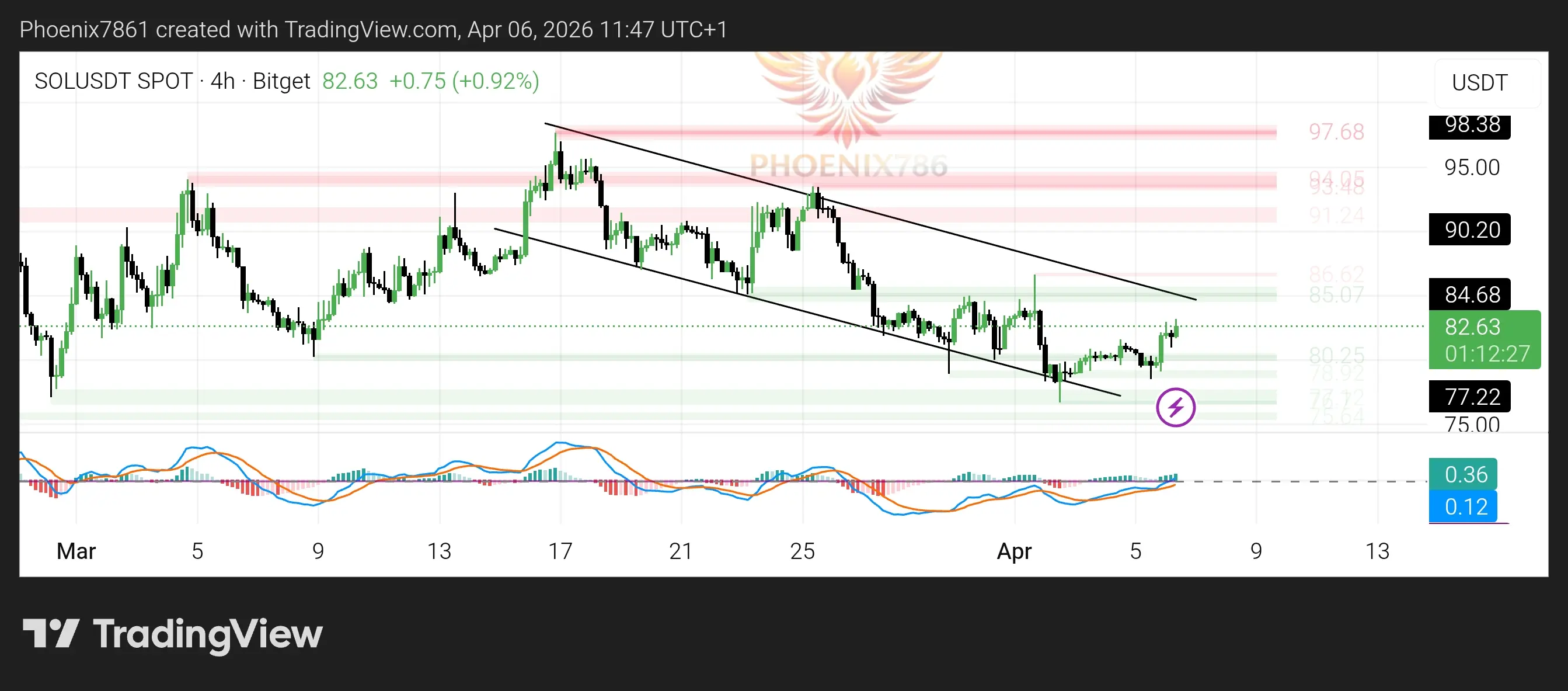This screenshot has width=1568, height=691.
Task: Click the Apr date on the time axis
Action: (1013, 551)
